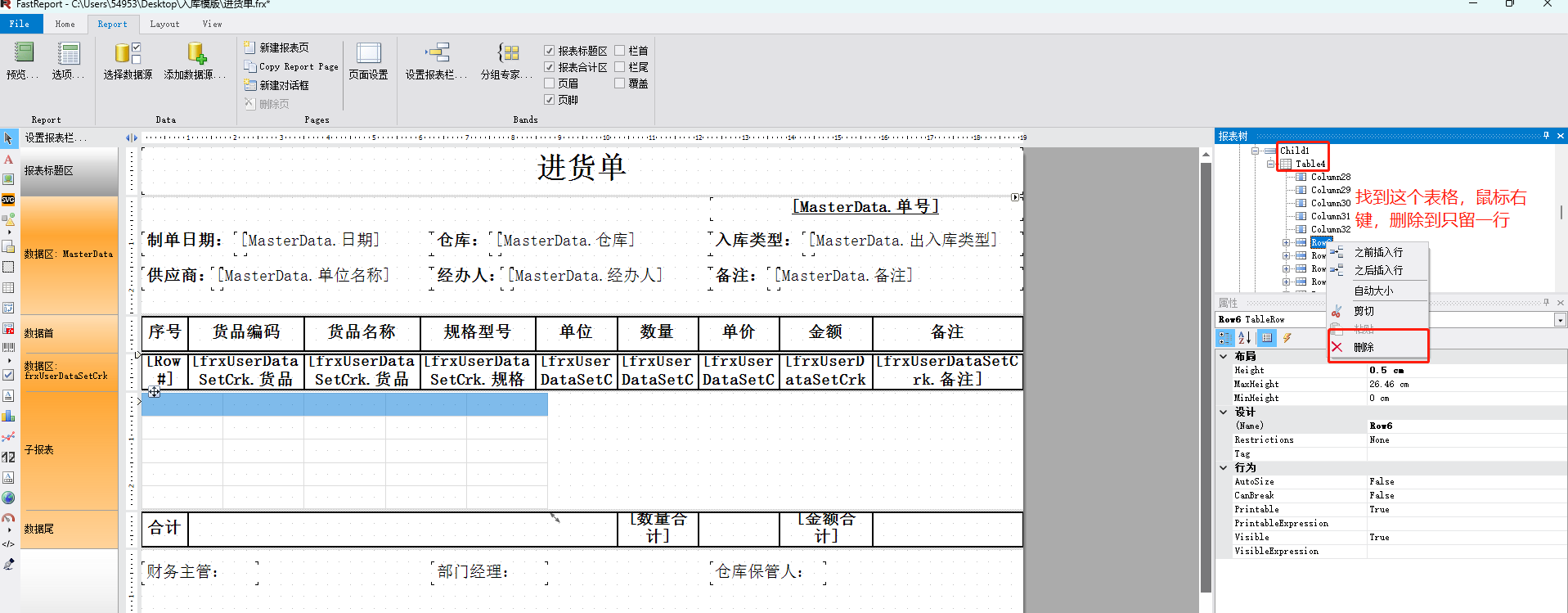Select Column31 in report tree
The width and height of the screenshot is (1568, 613).
[1331, 216]
